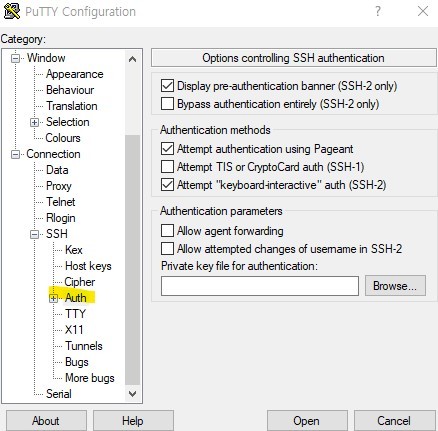Select Colours in category tree
The width and height of the screenshot is (438, 431).
pos(63,138)
